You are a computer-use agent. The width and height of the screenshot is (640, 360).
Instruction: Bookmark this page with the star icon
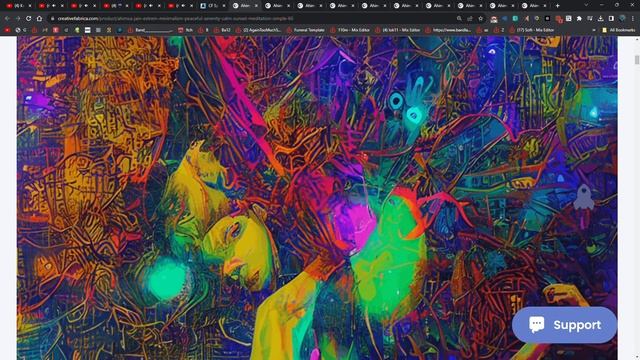[481, 18]
